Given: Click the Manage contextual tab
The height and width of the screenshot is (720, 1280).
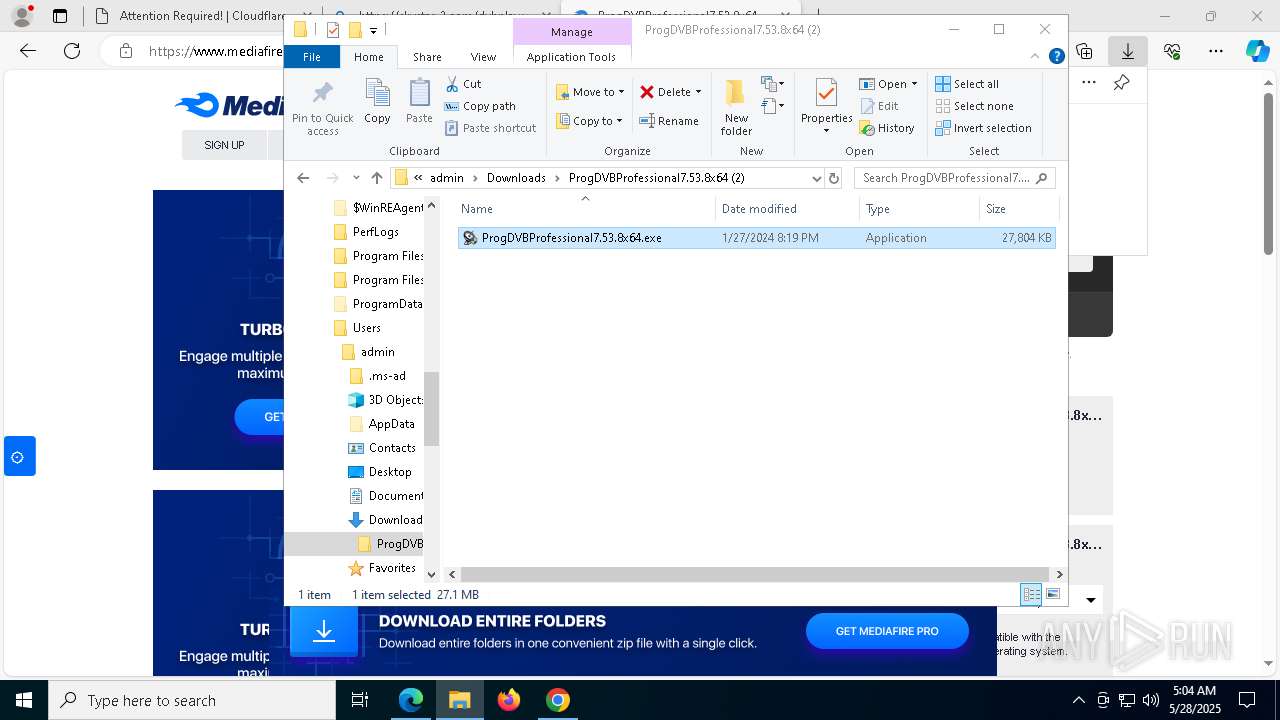Looking at the screenshot, I should pos(572,32).
